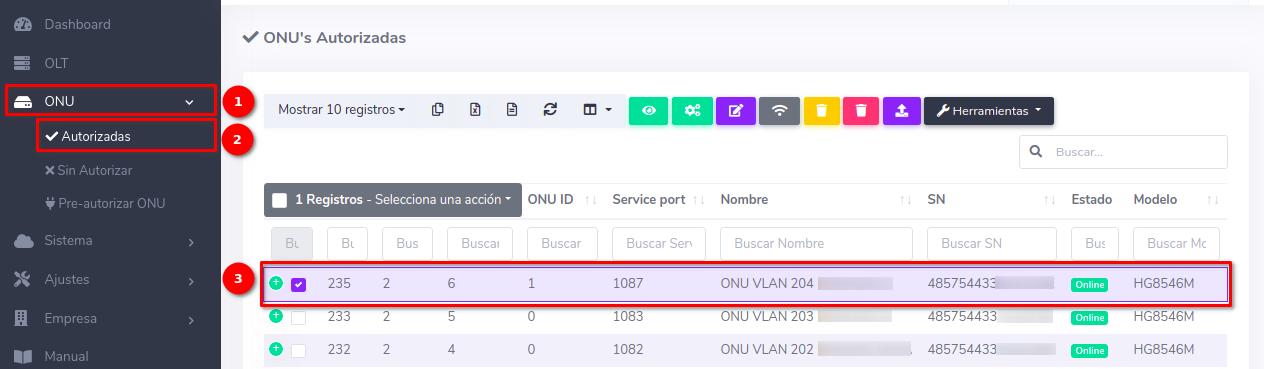Click the green eye view button
The image size is (1264, 369).
(648, 111)
